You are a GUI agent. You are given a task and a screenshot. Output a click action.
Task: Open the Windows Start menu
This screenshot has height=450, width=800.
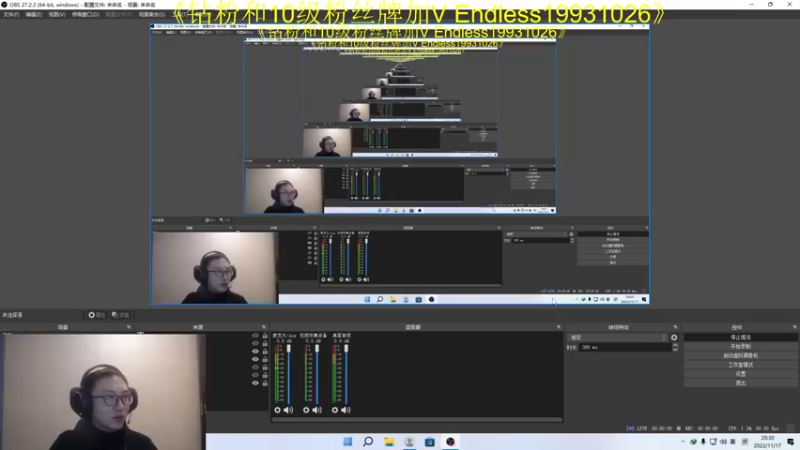pyautogui.click(x=347, y=441)
